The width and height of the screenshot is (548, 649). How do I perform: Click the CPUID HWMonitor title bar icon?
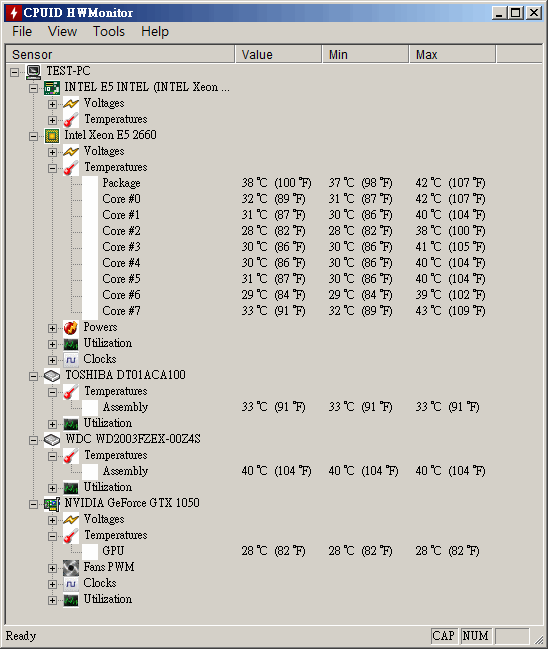13,12
